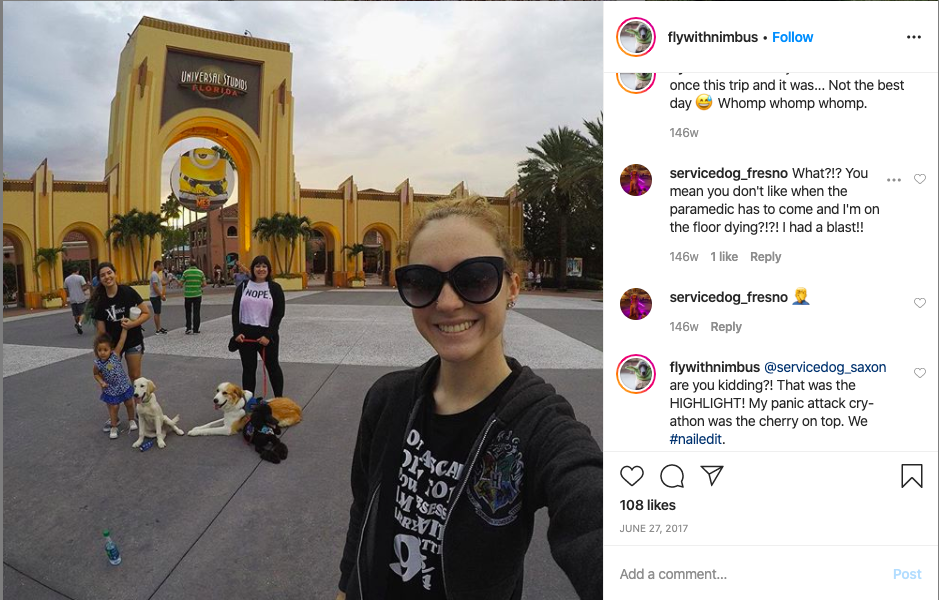Follow the flywithnimbus account
The image size is (939, 600).
792,37
